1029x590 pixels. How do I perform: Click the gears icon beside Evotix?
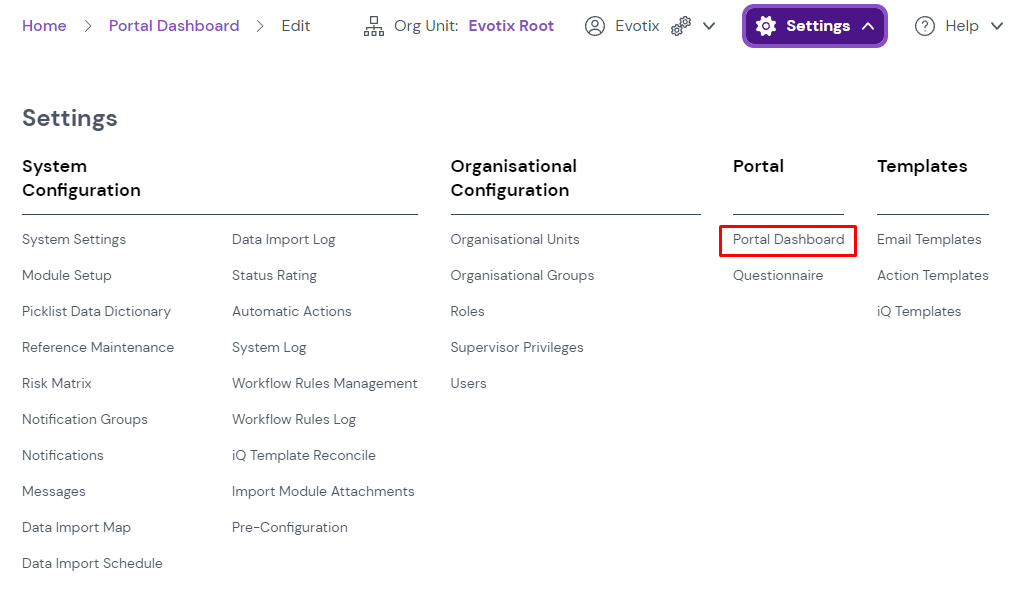pyautogui.click(x=681, y=27)
